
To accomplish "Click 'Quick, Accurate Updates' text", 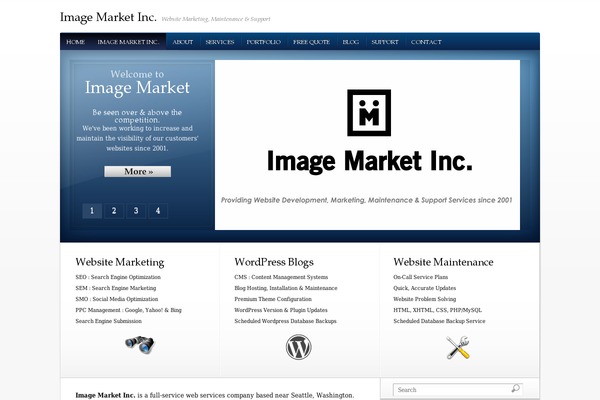I will (424, 288).
